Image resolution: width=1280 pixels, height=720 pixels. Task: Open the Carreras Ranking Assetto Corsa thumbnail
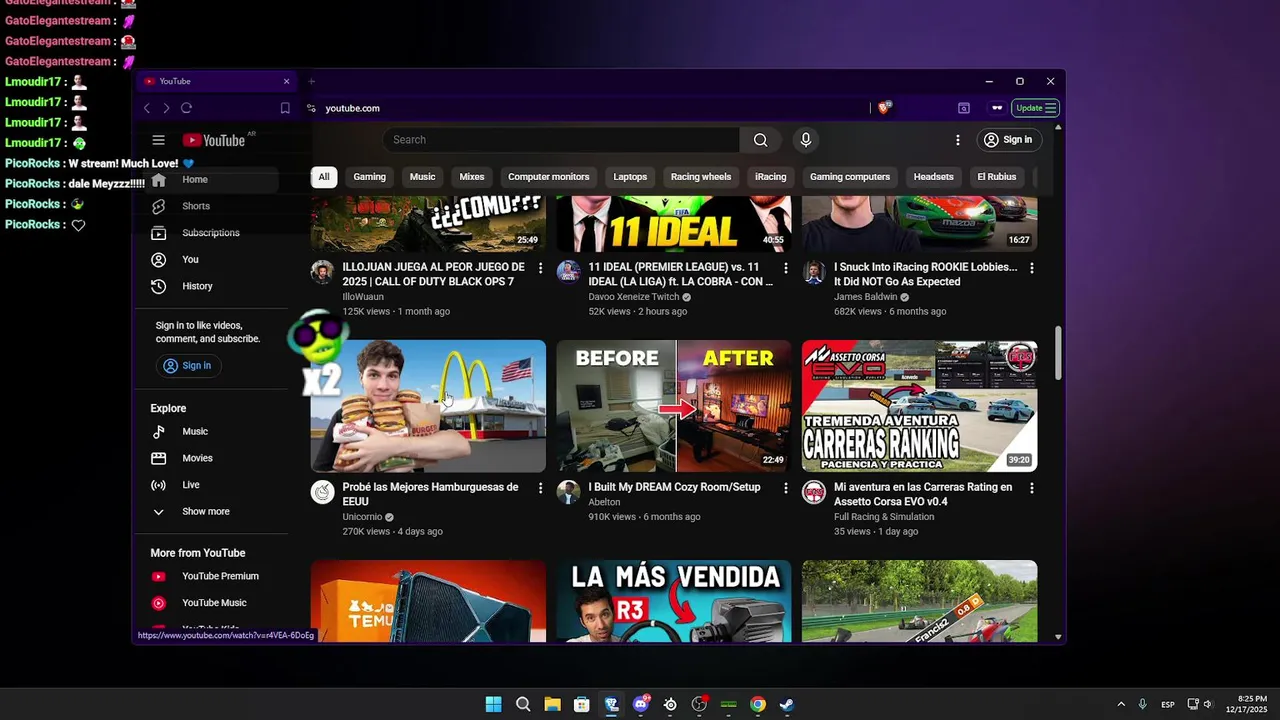point(919,406)
